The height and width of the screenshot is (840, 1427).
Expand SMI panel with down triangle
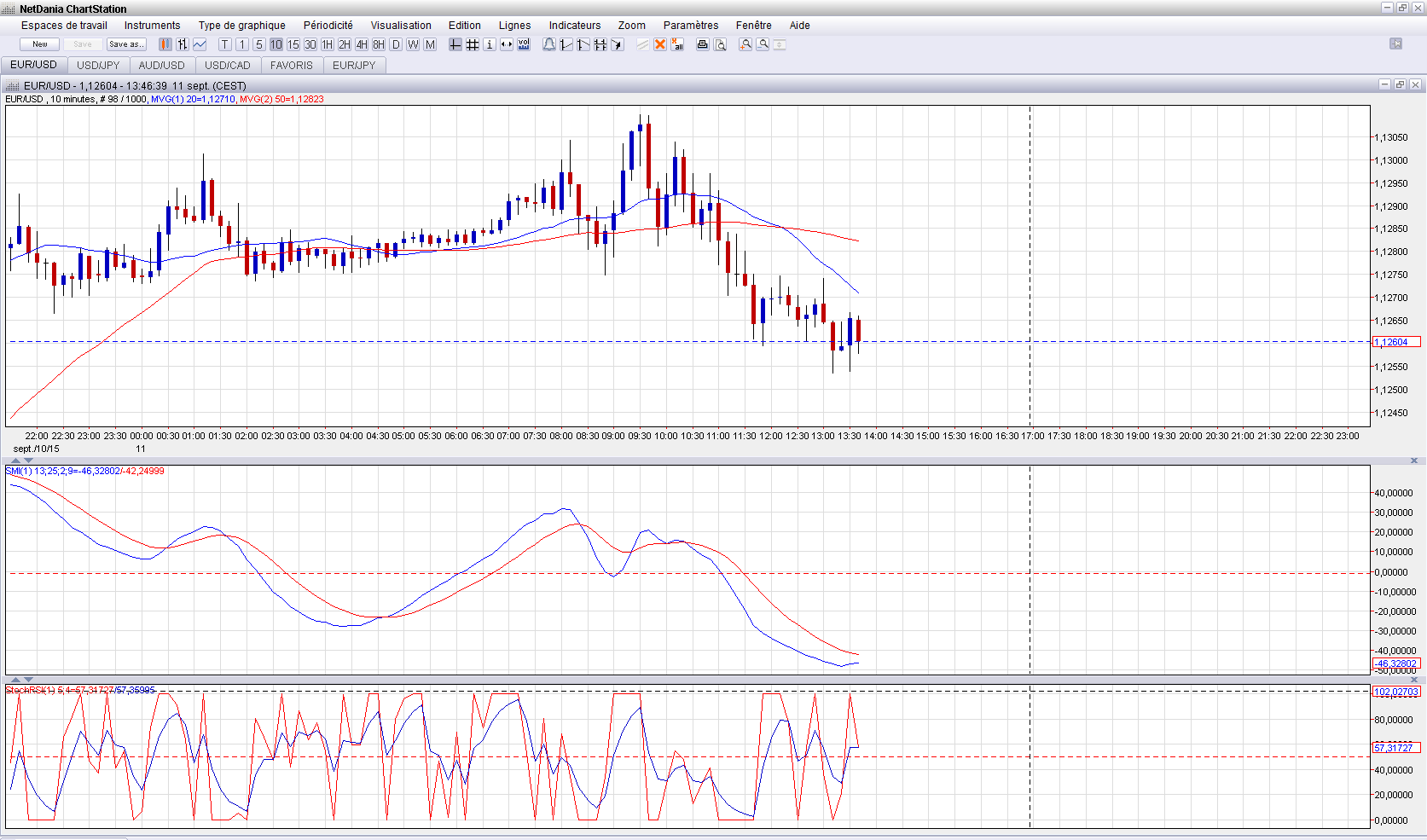coord(29,461)
